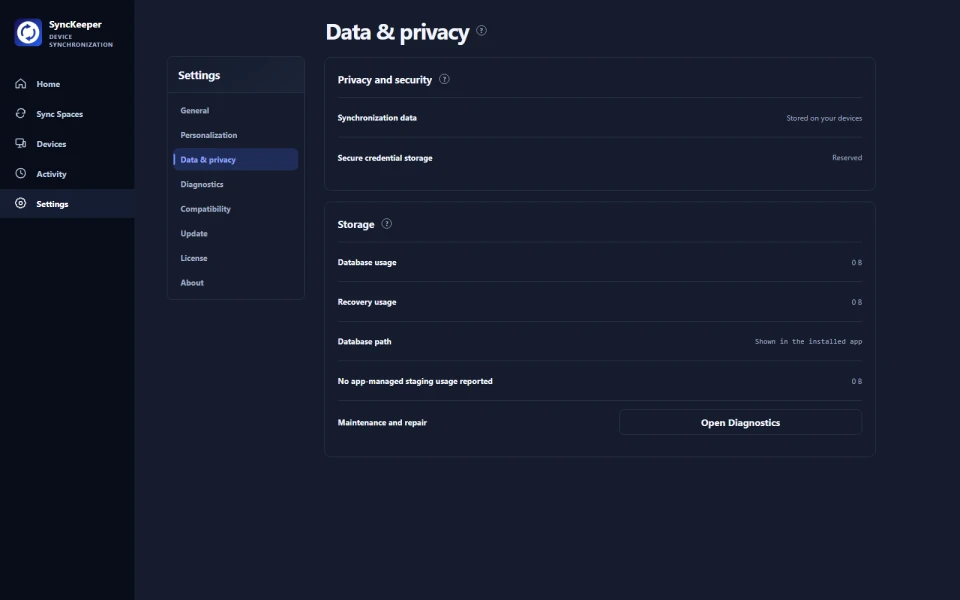Click the Privacy and security heading
The width and height of the screenshot is (960, 600).
click(x=384, y=80)
